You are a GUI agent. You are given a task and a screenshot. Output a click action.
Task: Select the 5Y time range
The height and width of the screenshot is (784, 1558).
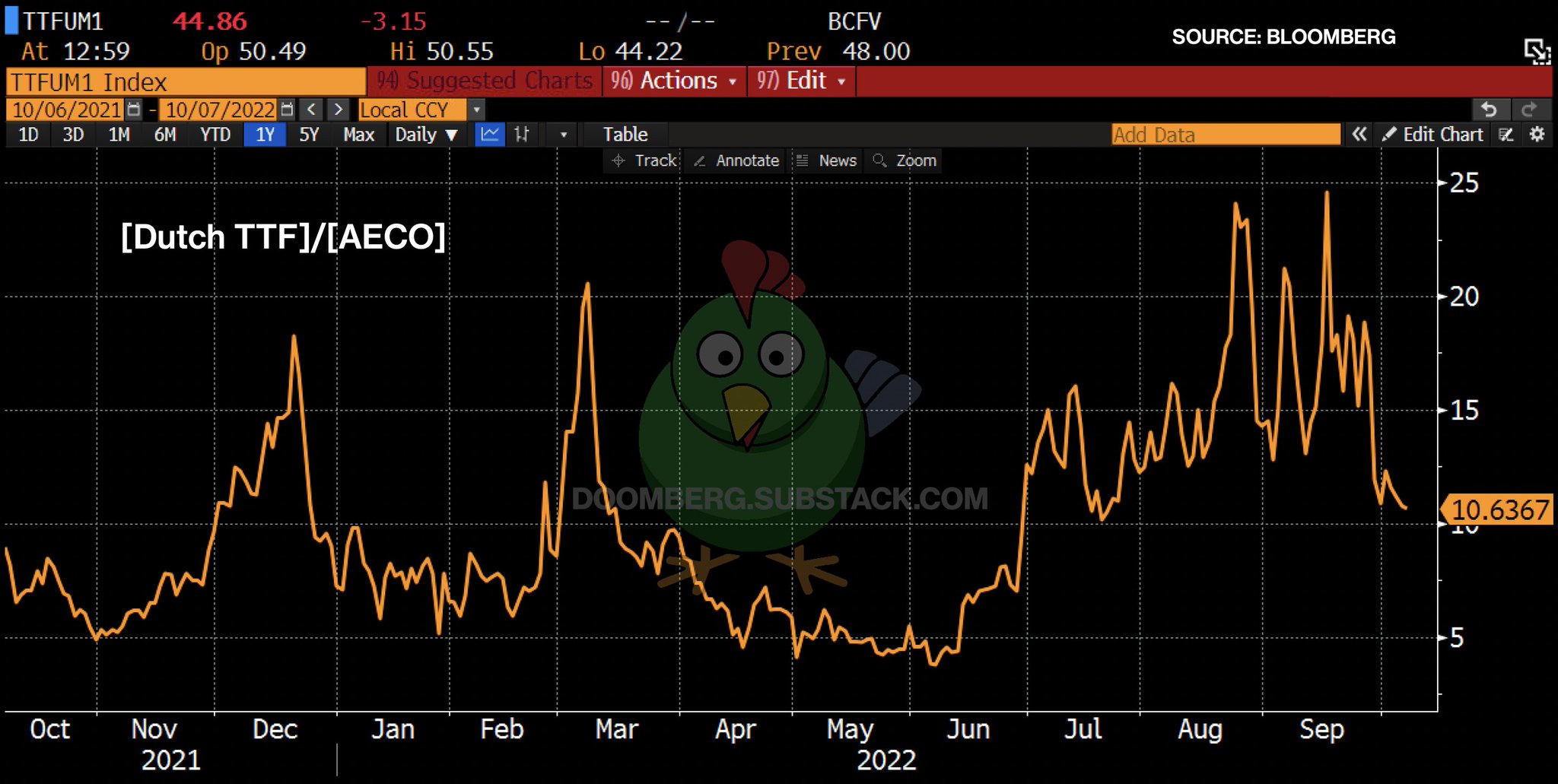coord(309,135)
